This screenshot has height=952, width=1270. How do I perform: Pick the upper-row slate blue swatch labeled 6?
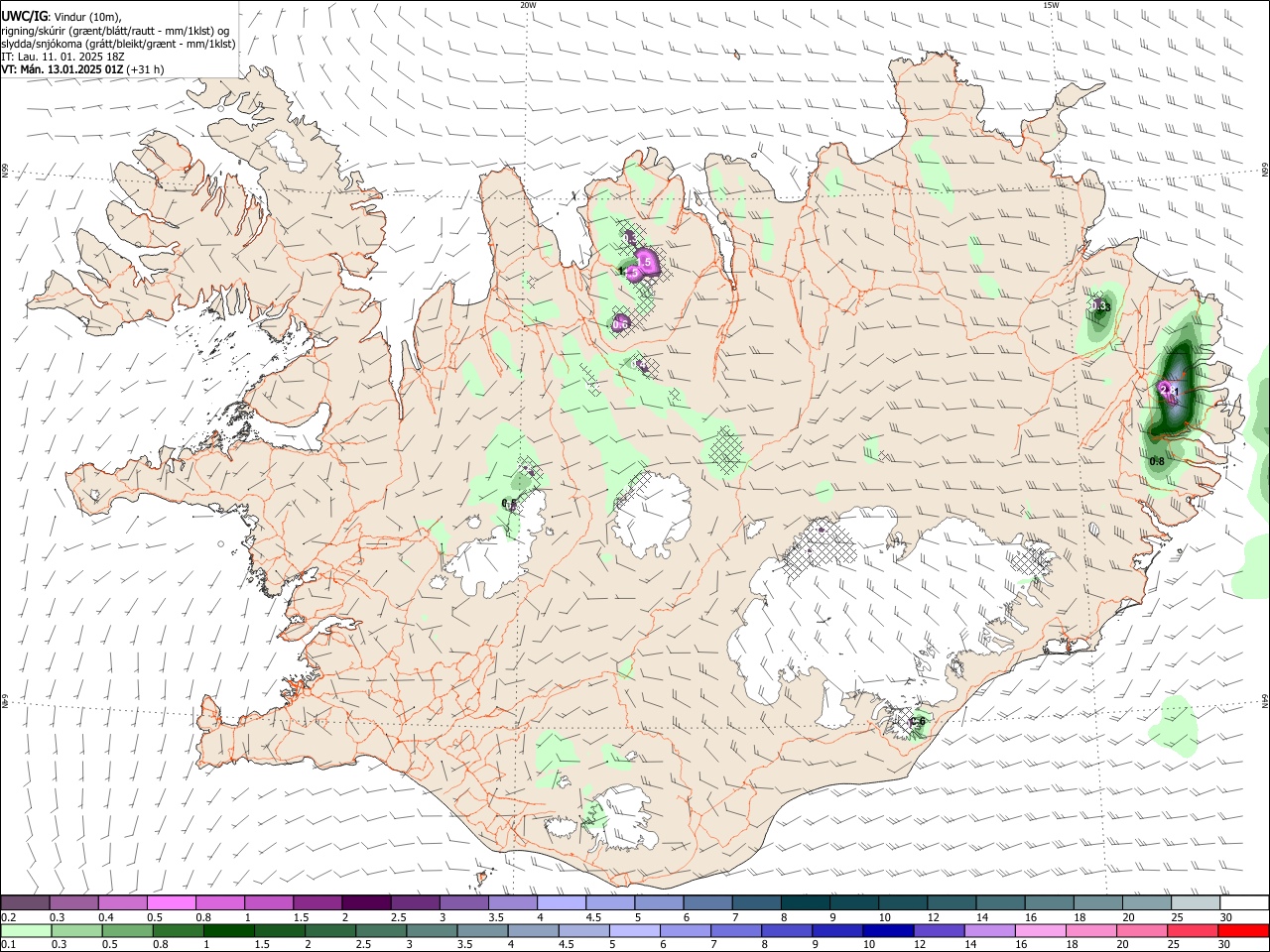click(706, 903)
